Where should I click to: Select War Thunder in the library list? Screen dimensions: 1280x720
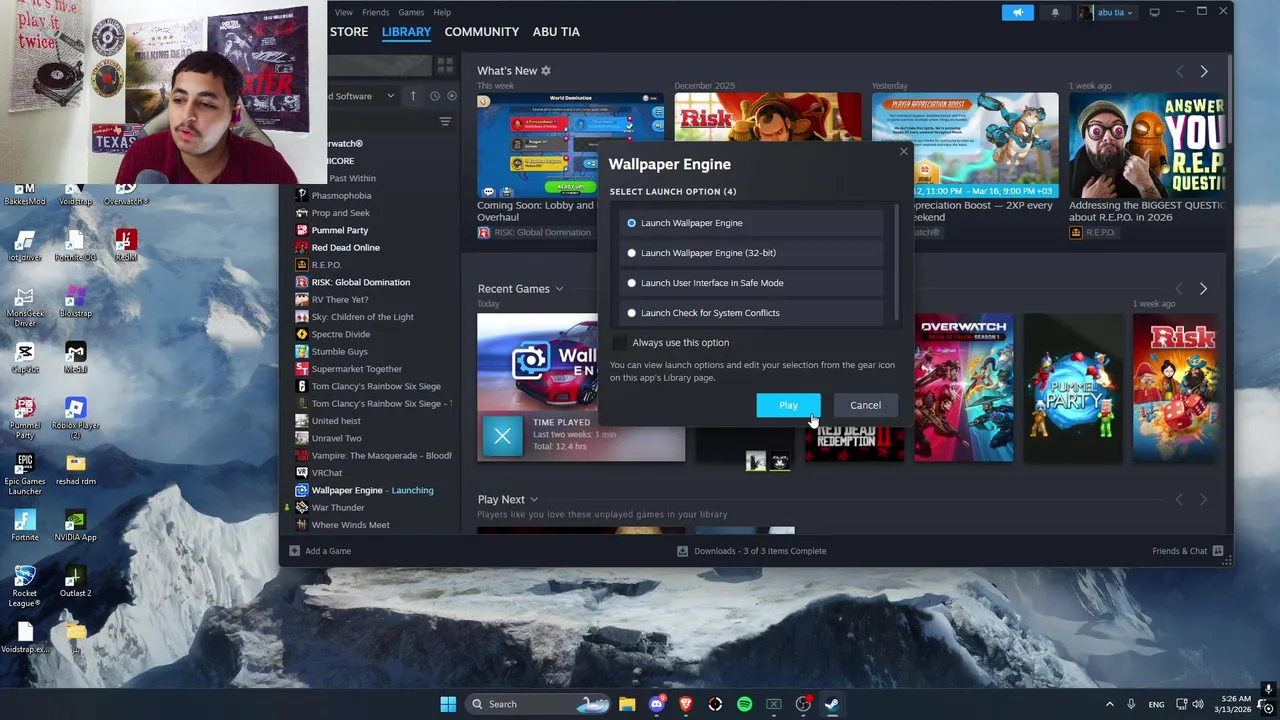(337, 508)
